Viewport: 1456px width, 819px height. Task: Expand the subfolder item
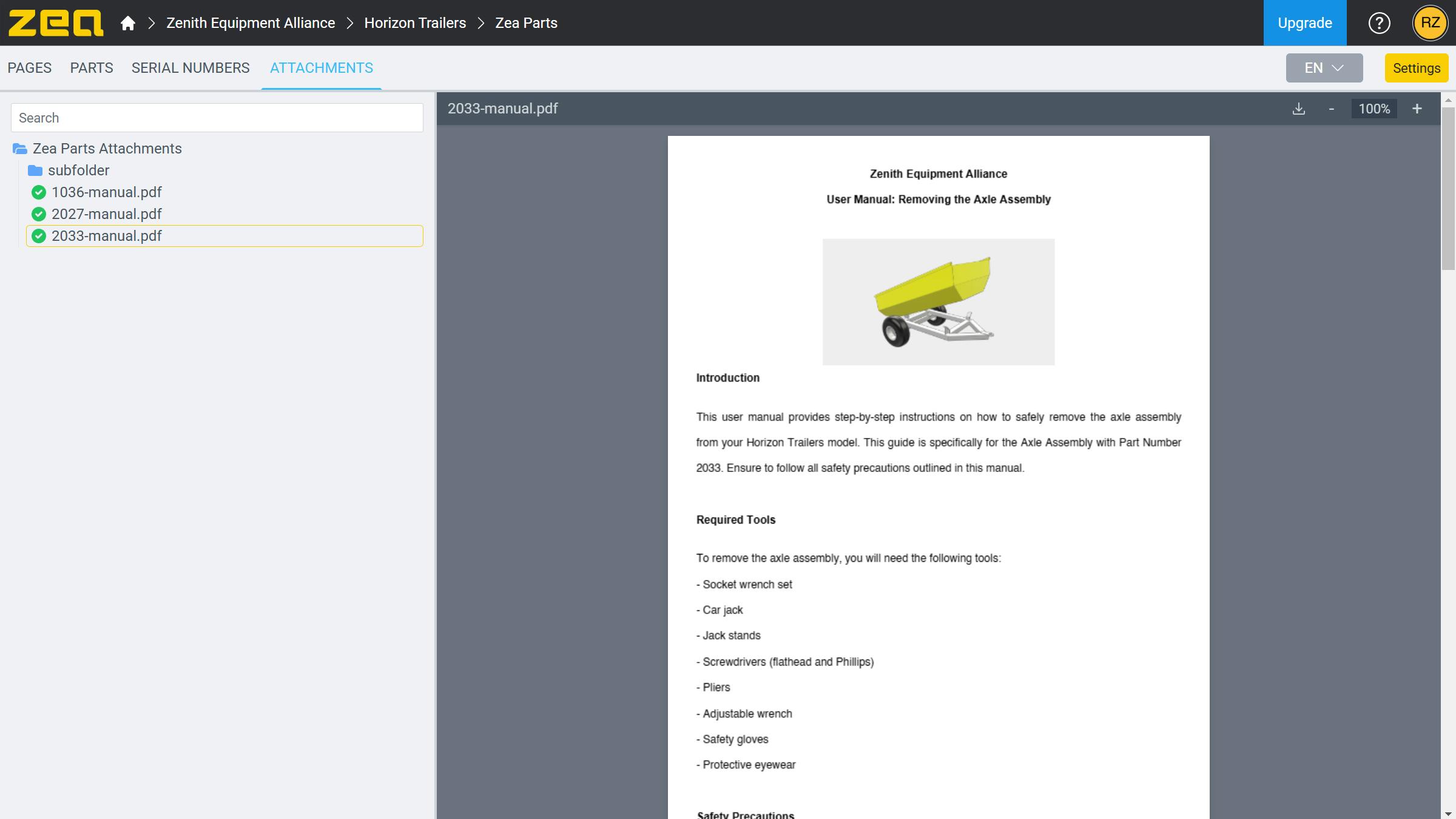(78, 170)
